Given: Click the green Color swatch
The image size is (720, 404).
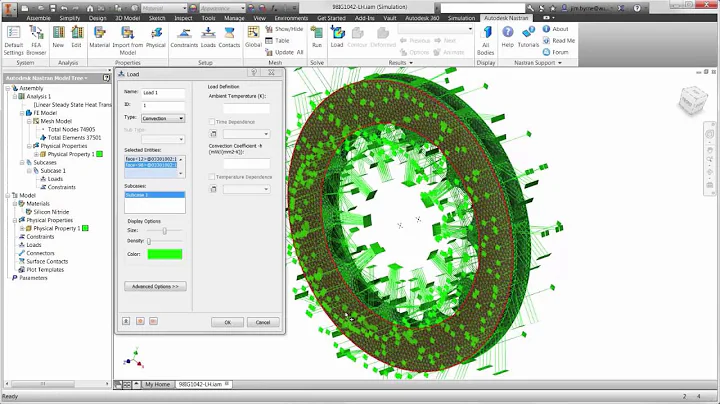Looking at the screenshot, I should click(x=165, y=254).
